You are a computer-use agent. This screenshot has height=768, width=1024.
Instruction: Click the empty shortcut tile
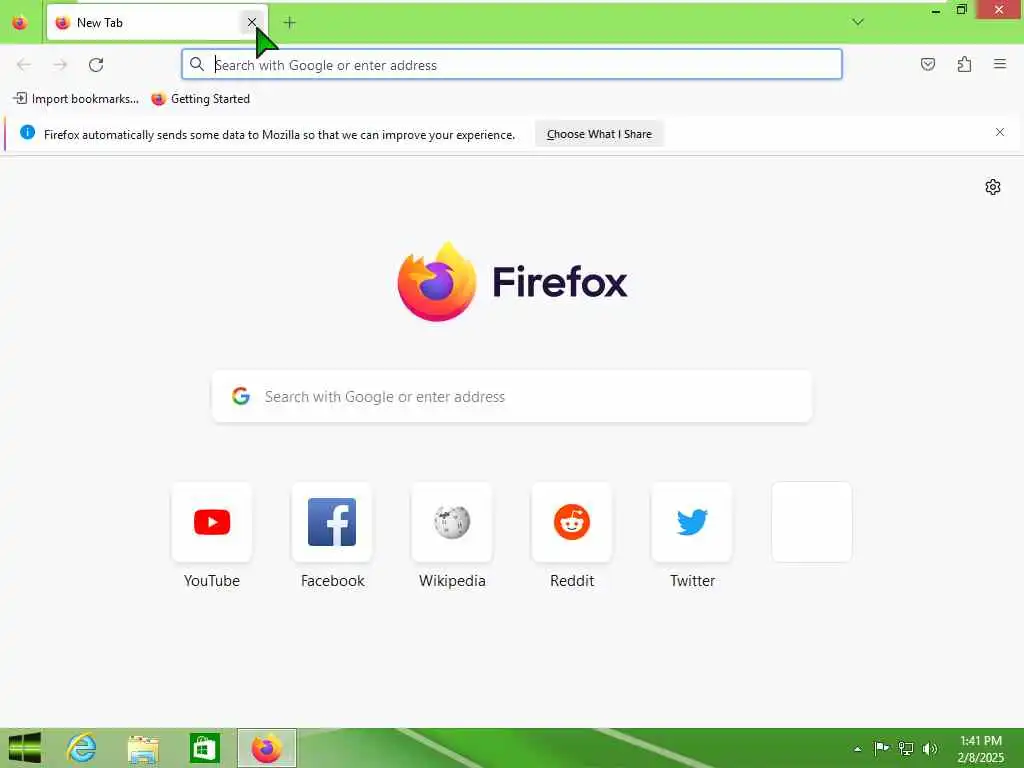coord(812,522)
